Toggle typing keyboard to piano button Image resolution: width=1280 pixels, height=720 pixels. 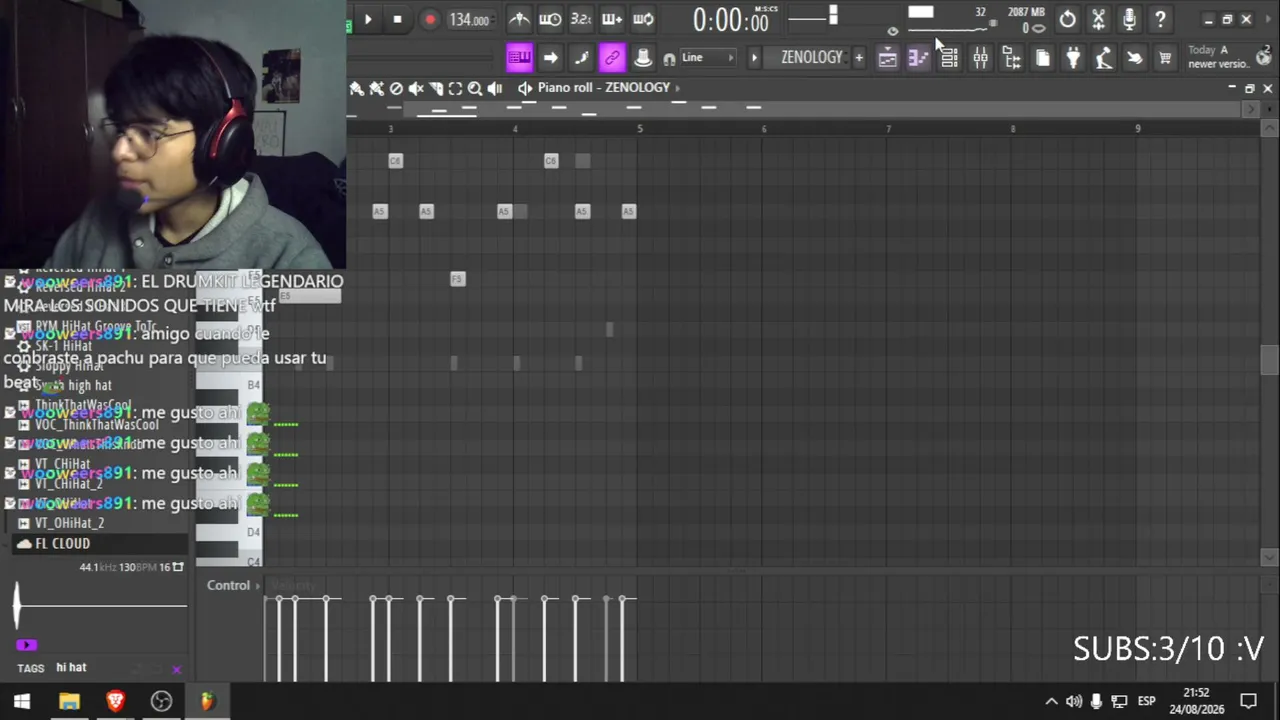click(519, 58)
